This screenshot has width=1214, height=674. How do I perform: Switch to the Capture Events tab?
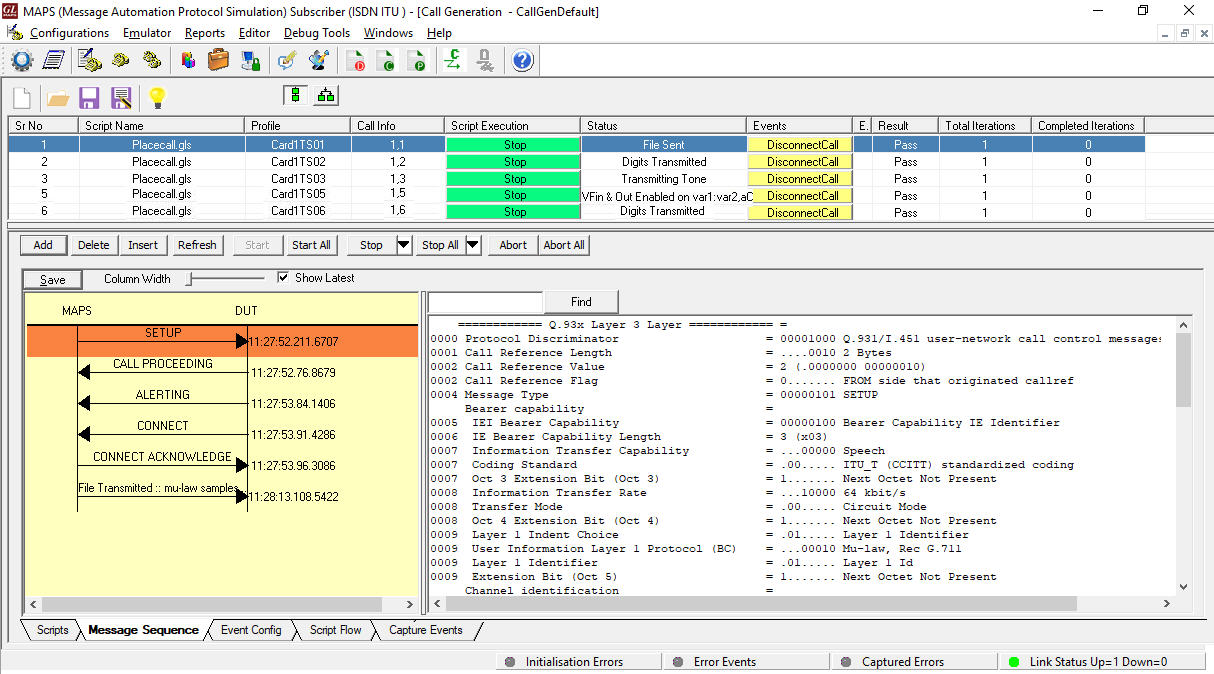click(x=426, y=630)
